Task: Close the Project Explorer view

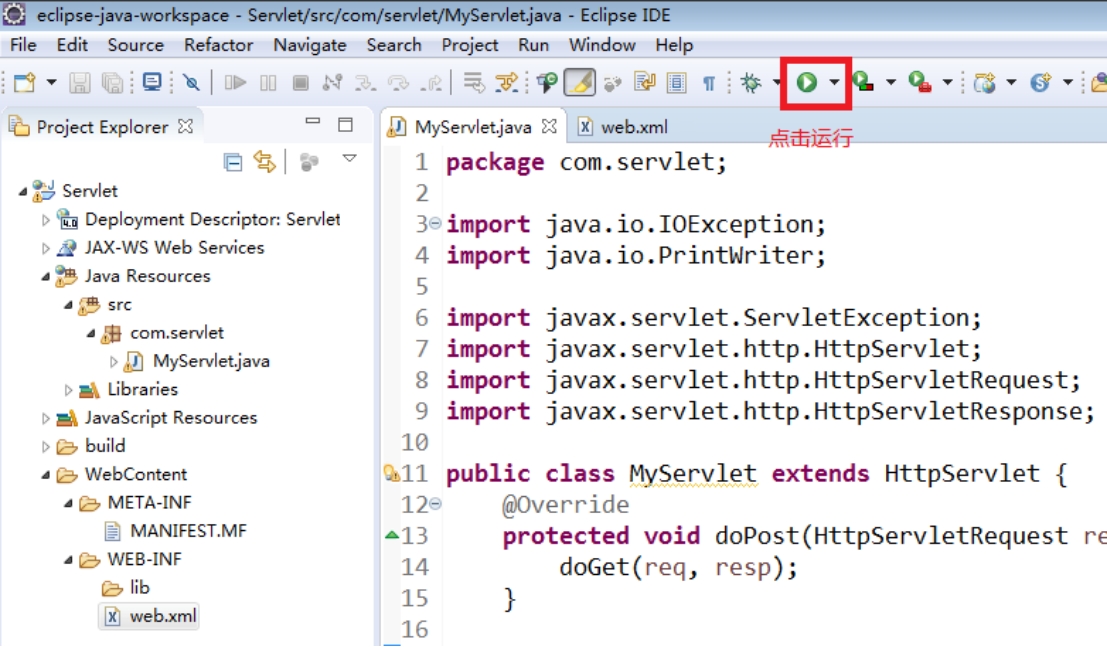Action: coord(186,126)
